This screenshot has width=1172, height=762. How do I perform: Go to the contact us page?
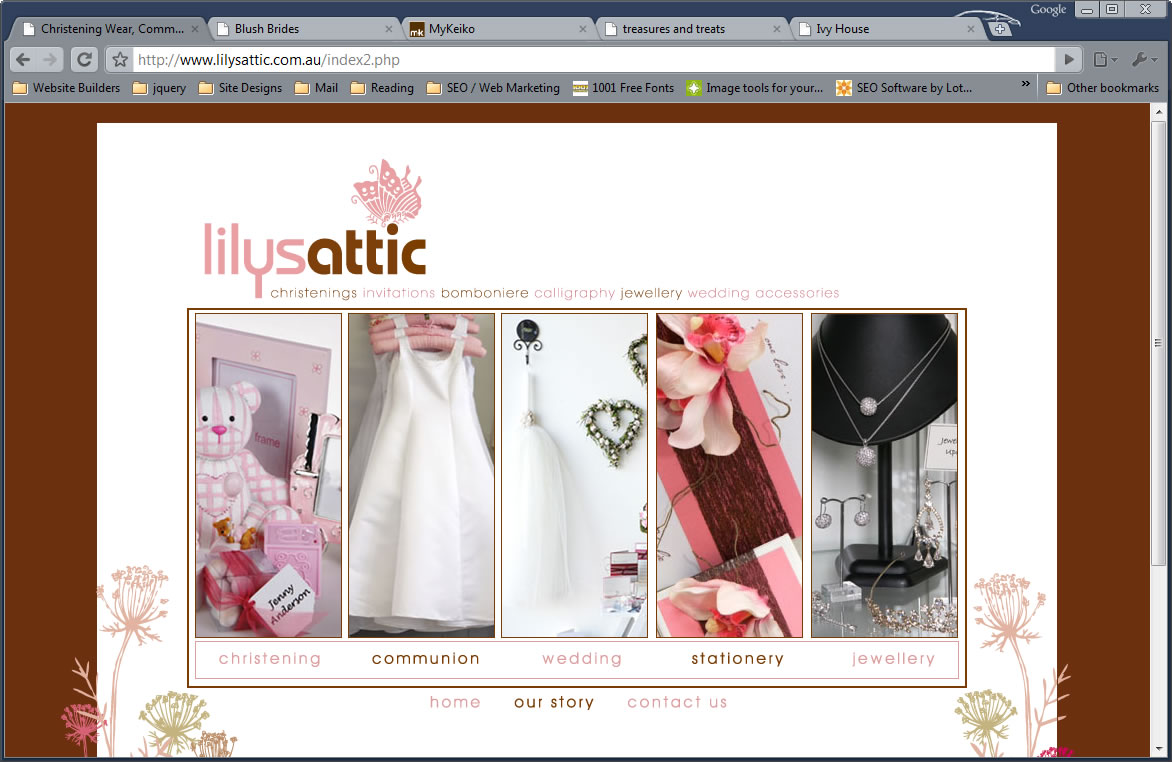[x=677, y=702]
